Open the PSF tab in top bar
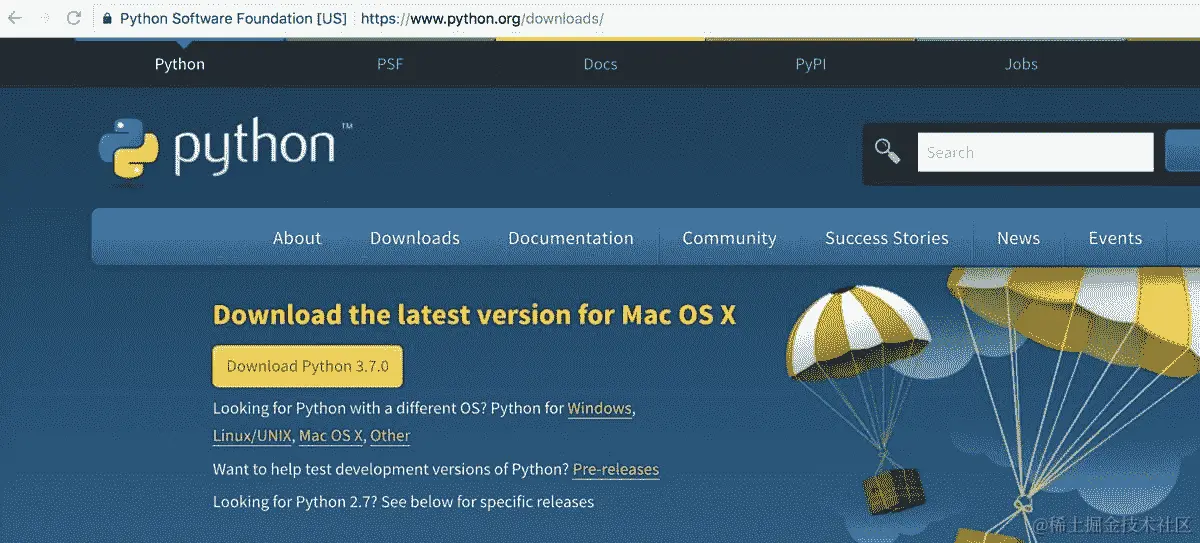The height and width of the screenshot is (543, 1200). [x=390, y=64]
